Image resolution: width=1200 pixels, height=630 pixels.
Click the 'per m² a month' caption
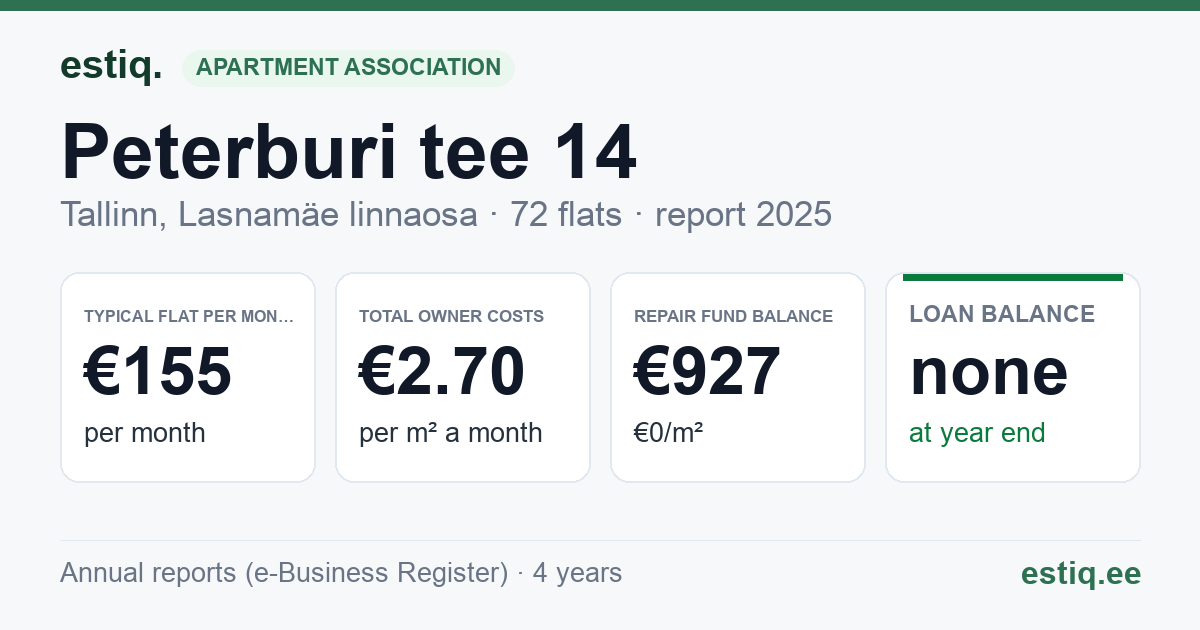pyautogui.click(x=451, y=433)
